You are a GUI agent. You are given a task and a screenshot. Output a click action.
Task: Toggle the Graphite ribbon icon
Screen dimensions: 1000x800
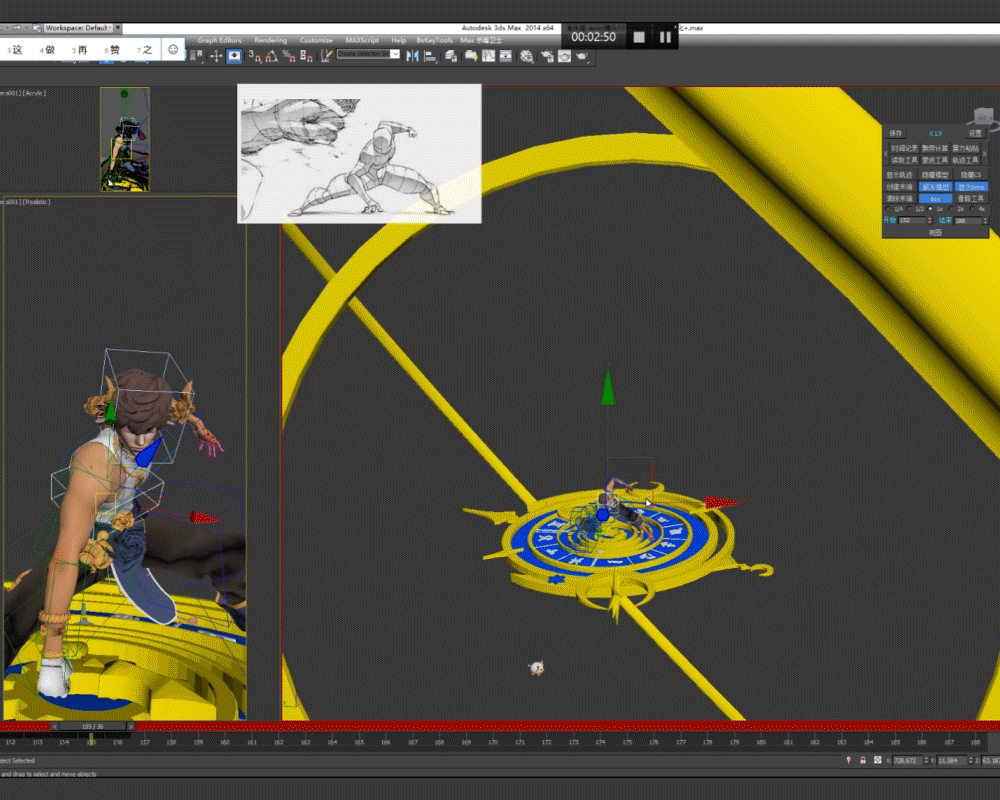pos(471,56)
